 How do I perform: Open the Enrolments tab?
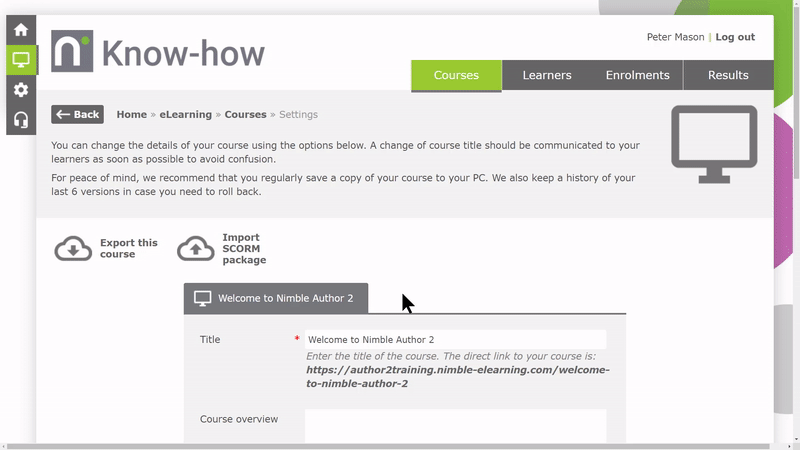[x=637, y=75]
